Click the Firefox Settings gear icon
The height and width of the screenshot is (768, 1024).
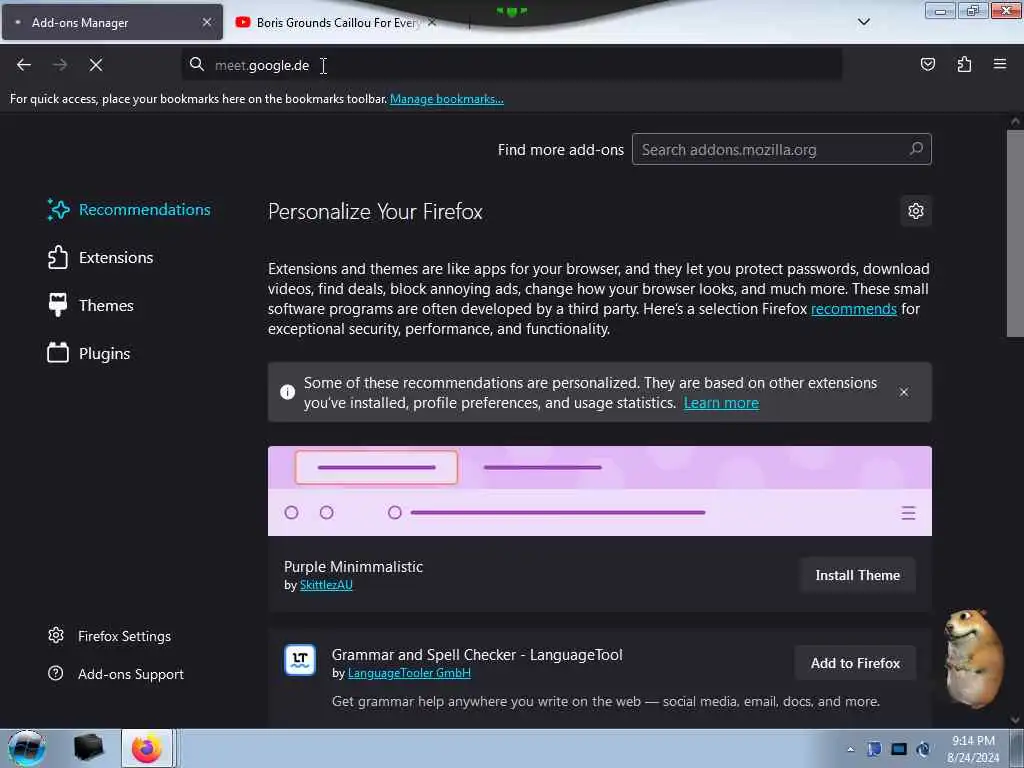56,635
